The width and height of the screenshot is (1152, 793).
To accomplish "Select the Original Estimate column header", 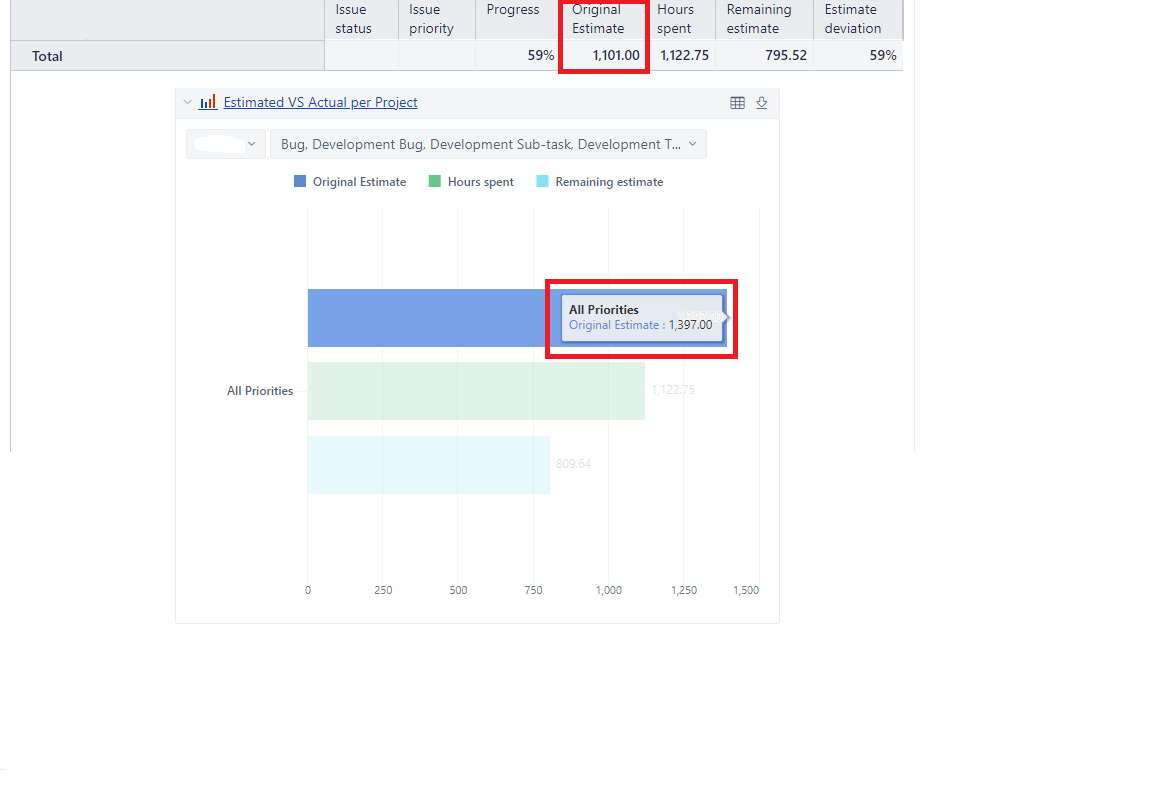I will 603,19.
